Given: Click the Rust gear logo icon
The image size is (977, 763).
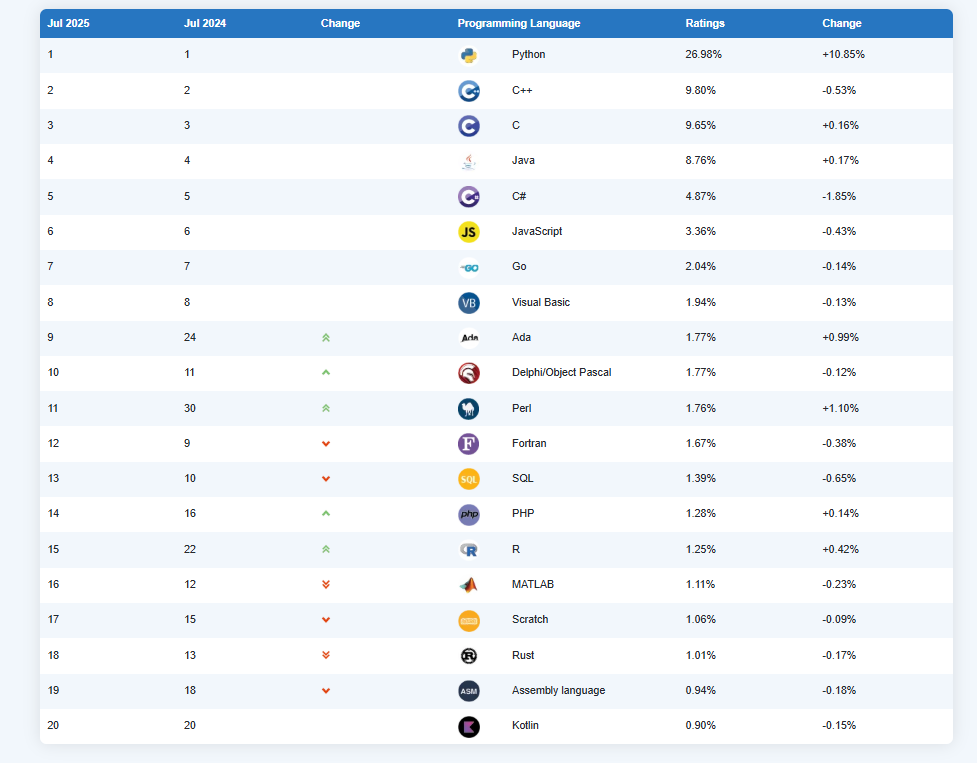Looking at the screenshot, I should pyautogui.click(x=468, y=656).
